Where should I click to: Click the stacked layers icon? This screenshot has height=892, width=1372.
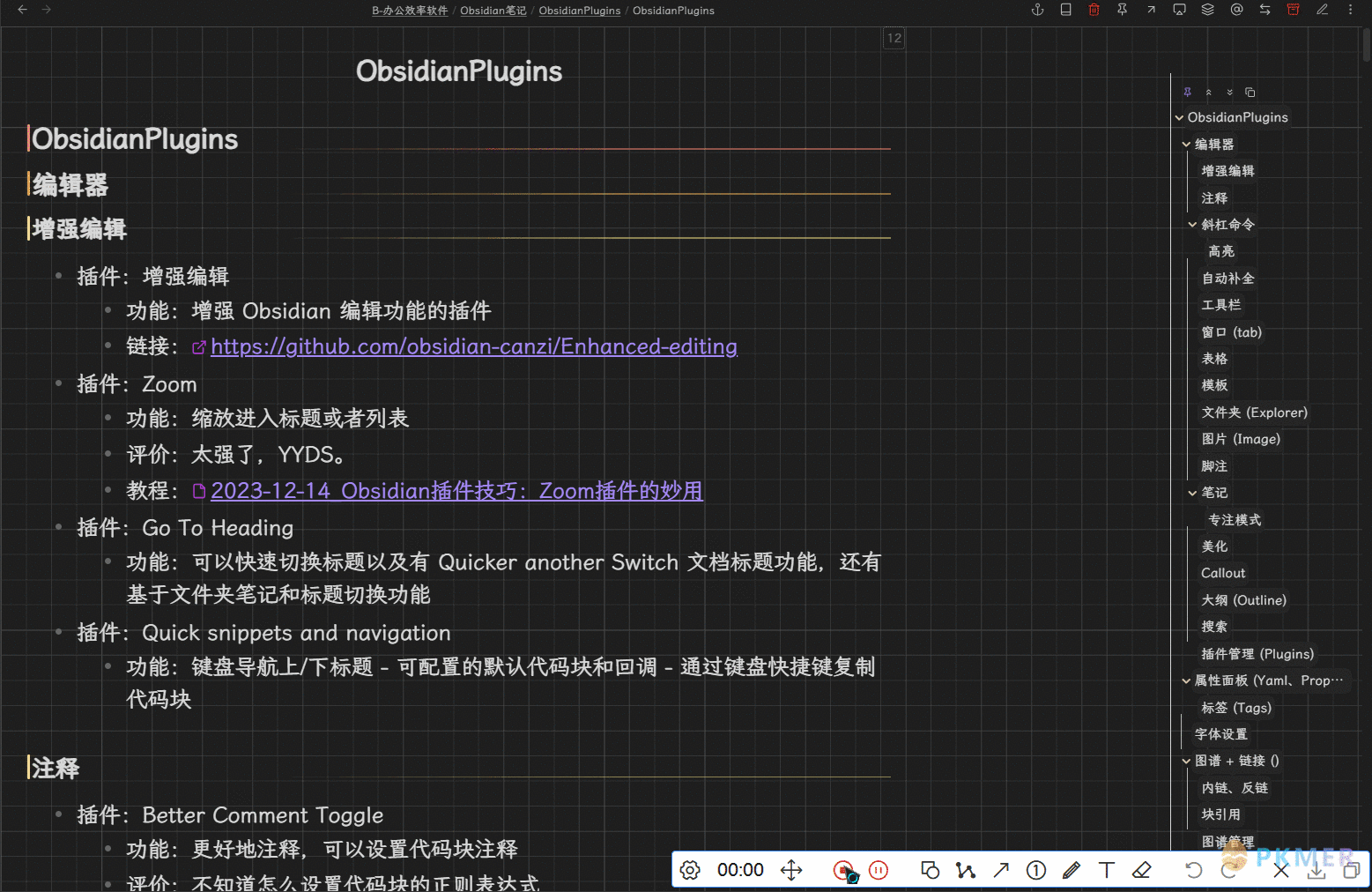1208,10
